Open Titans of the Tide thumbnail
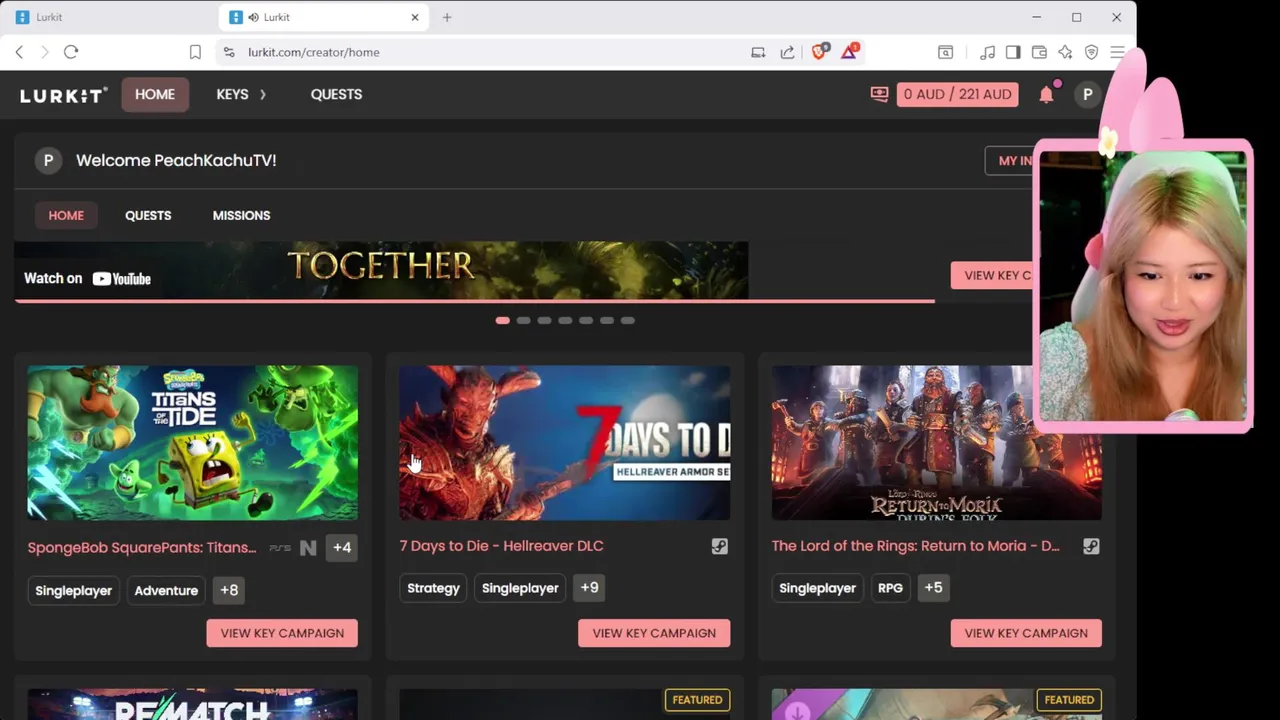The width and height of the screenshot is (1280, 720). (x=192, y=443)
